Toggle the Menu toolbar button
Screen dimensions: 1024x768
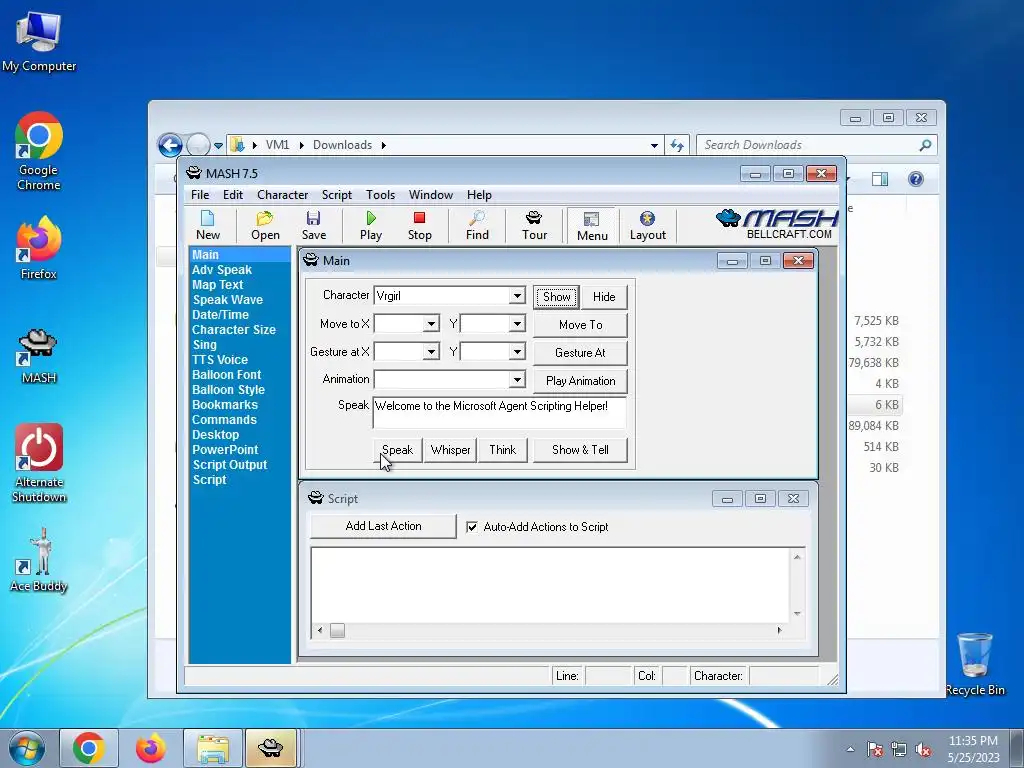pos(592,226)
